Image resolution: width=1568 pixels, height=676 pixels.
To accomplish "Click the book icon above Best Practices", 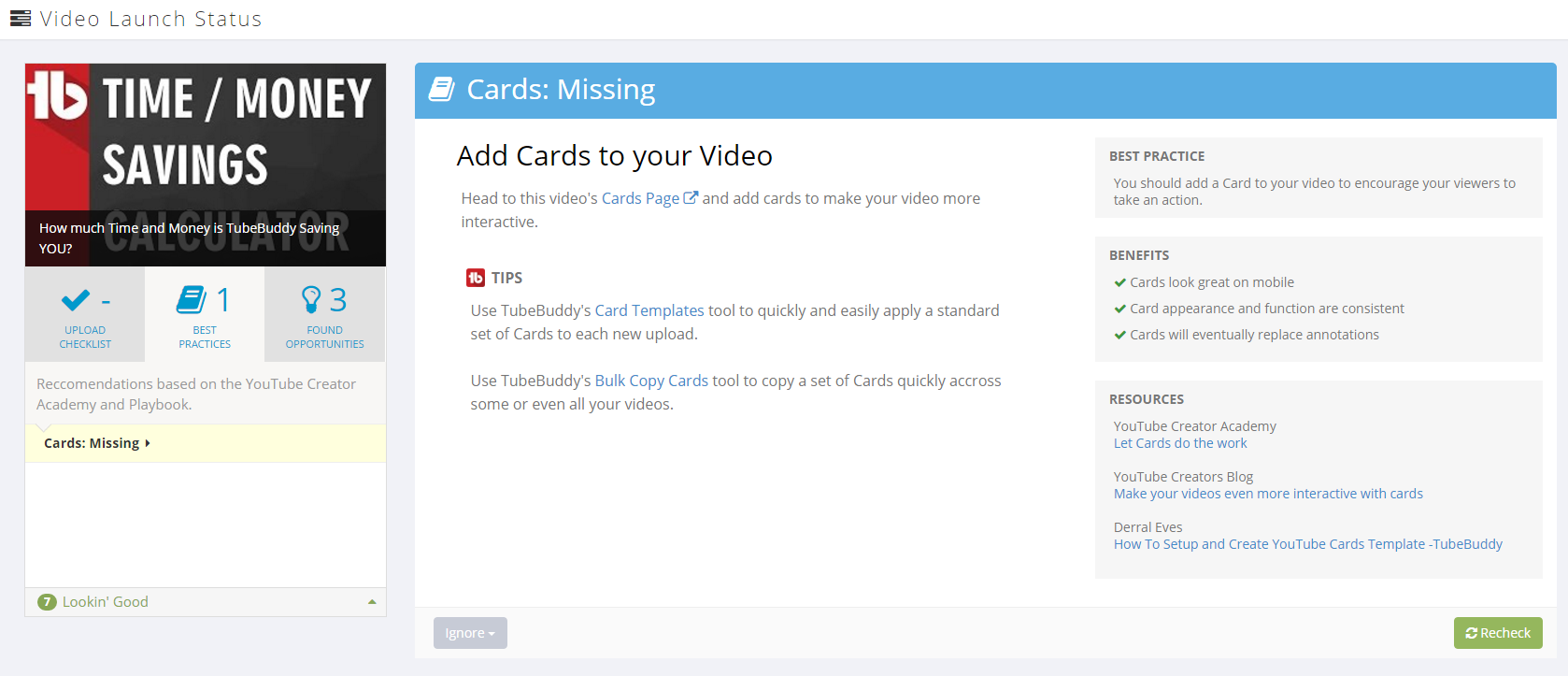I will (192, 300).
